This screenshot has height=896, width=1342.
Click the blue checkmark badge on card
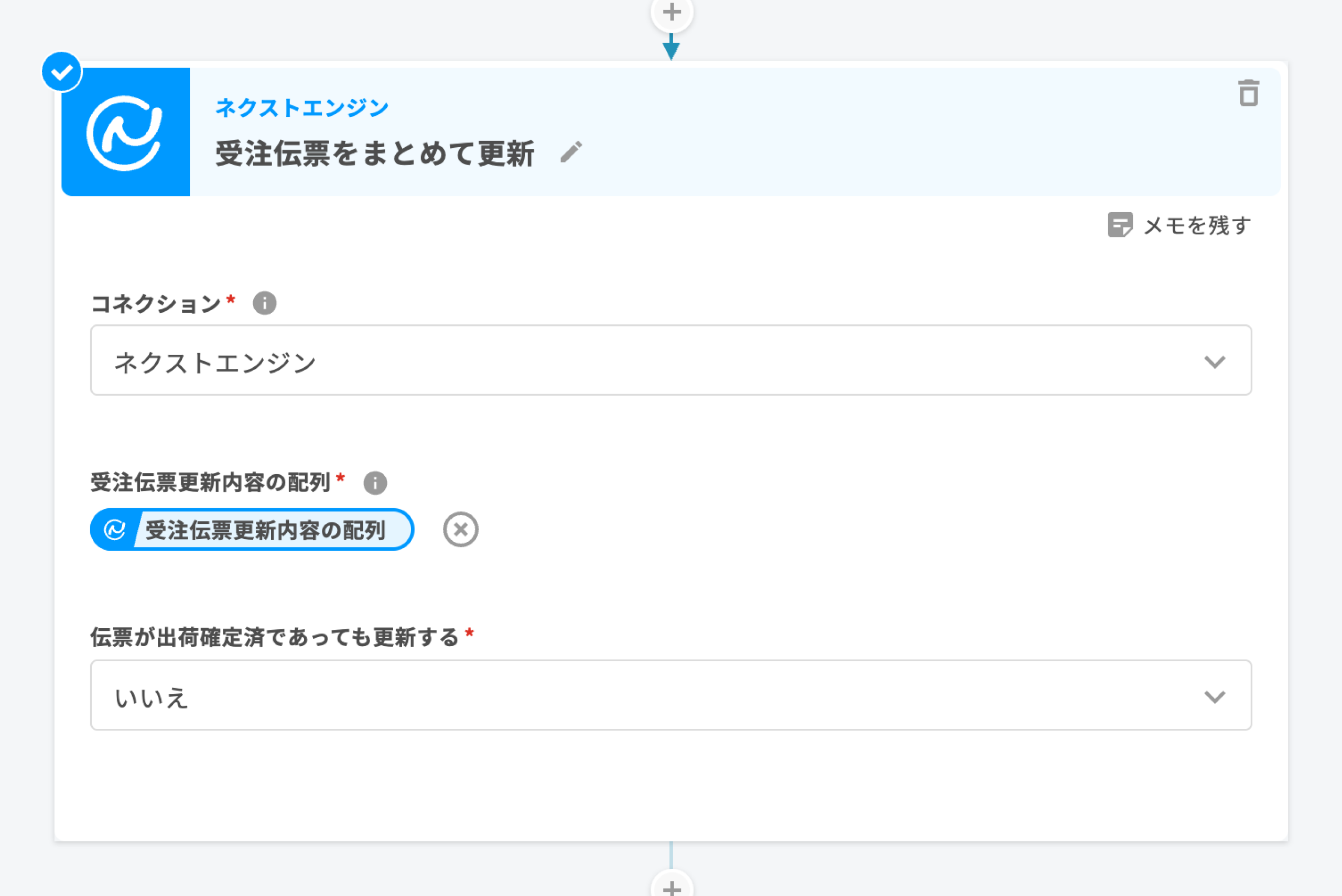pos(62,72)
